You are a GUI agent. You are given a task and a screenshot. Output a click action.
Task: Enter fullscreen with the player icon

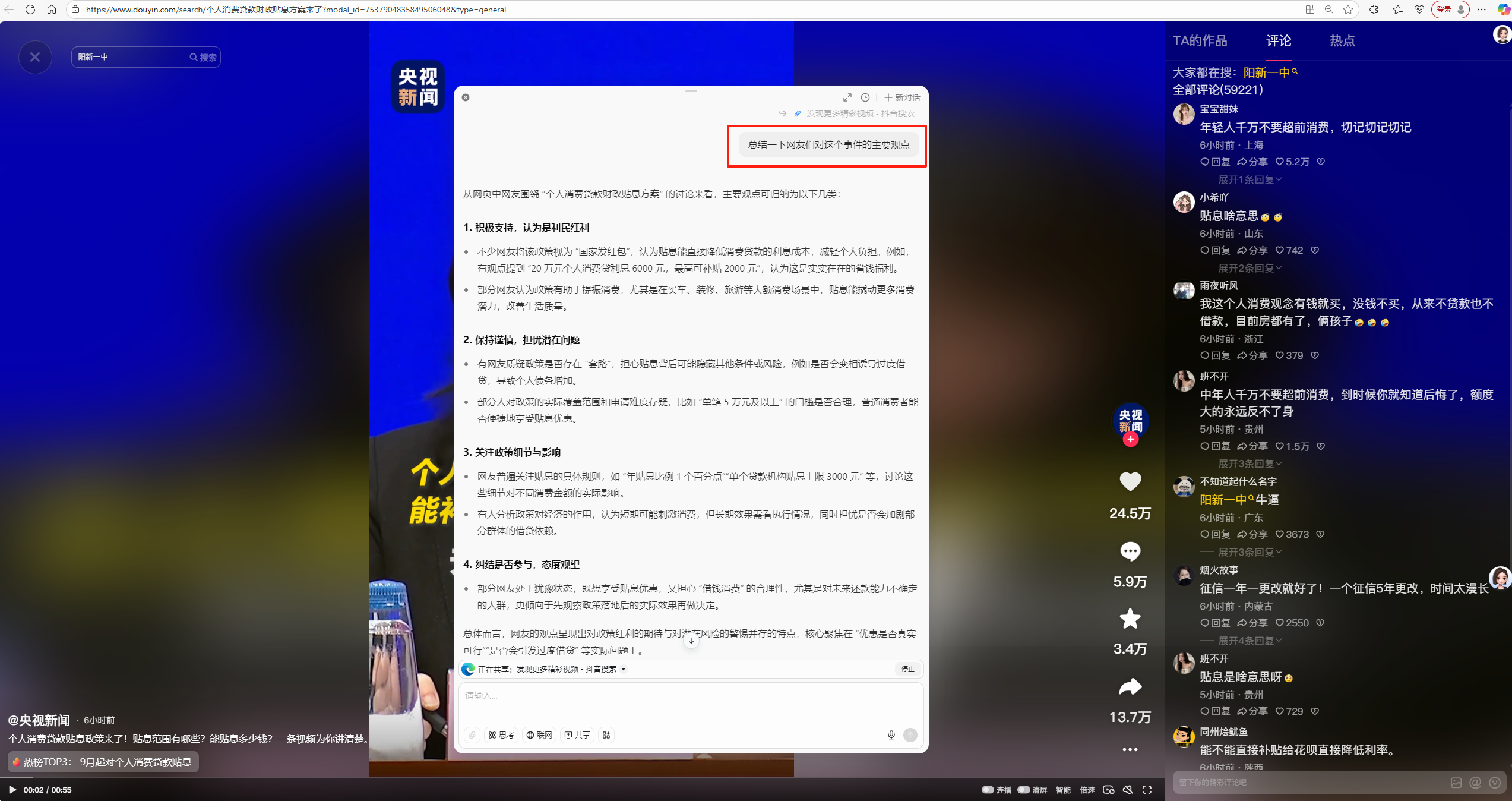(1147, 790)
